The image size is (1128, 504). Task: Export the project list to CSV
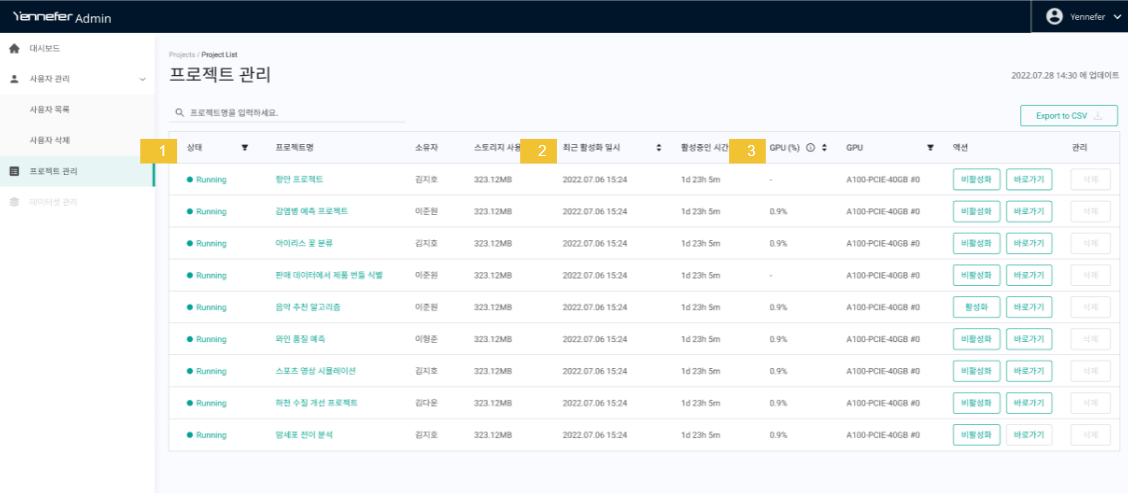(1068, 116)
